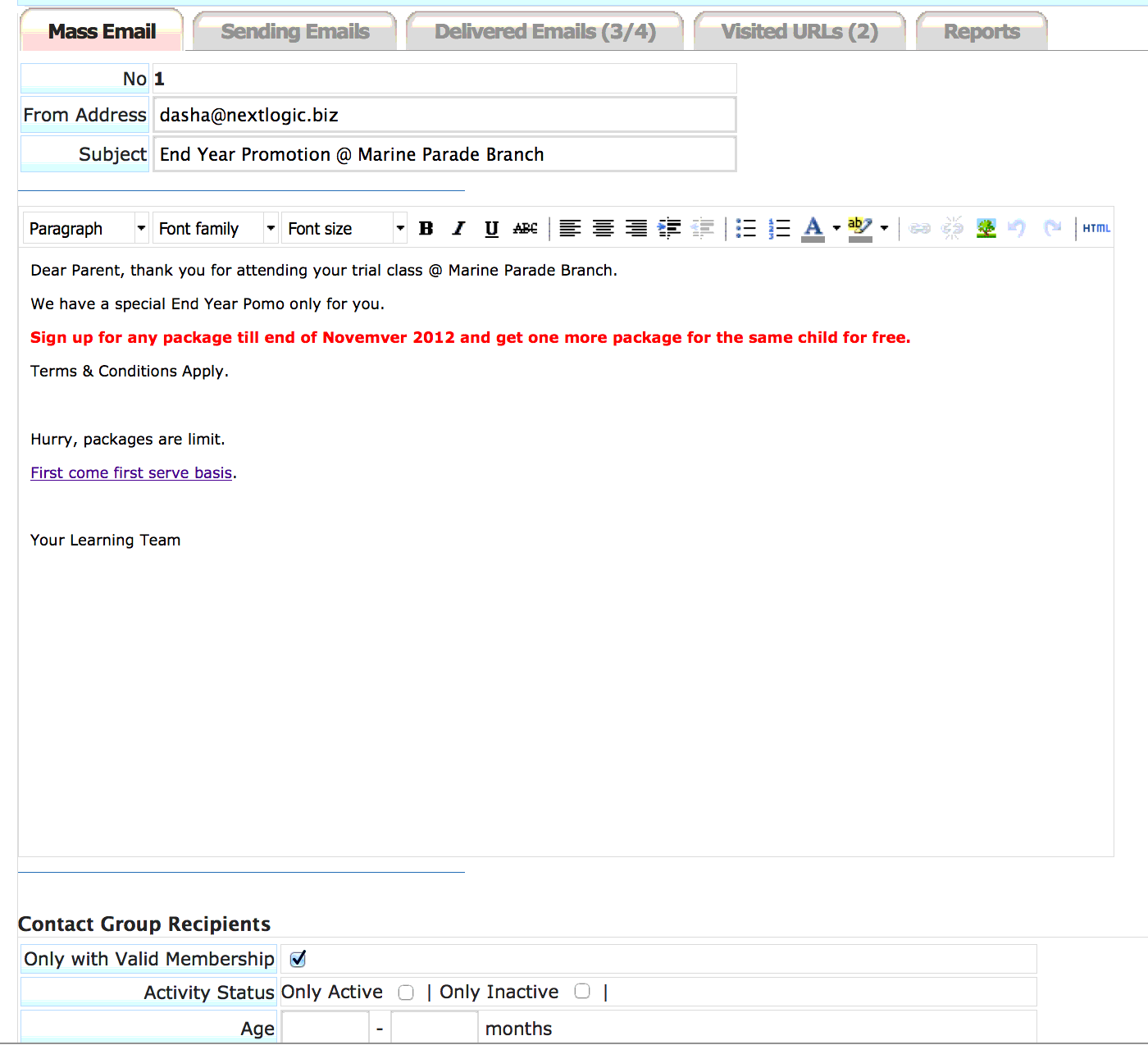This screenshot has height=1045, width=1148.
Task: Tick the Only Inactive checkbox
Action: point(582,991)
